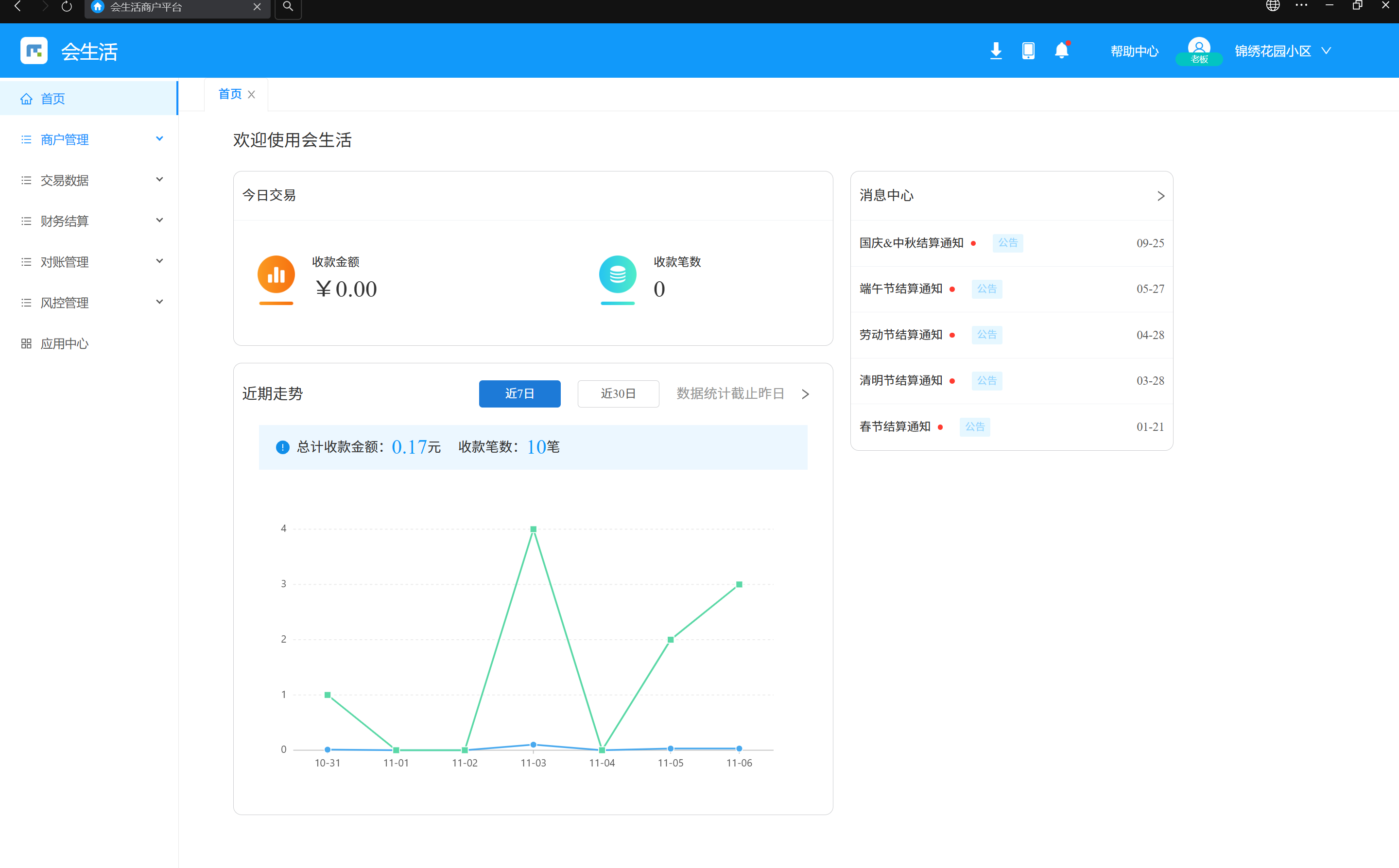Expand the 商户管理 sidebar menu

click(89, 139)
